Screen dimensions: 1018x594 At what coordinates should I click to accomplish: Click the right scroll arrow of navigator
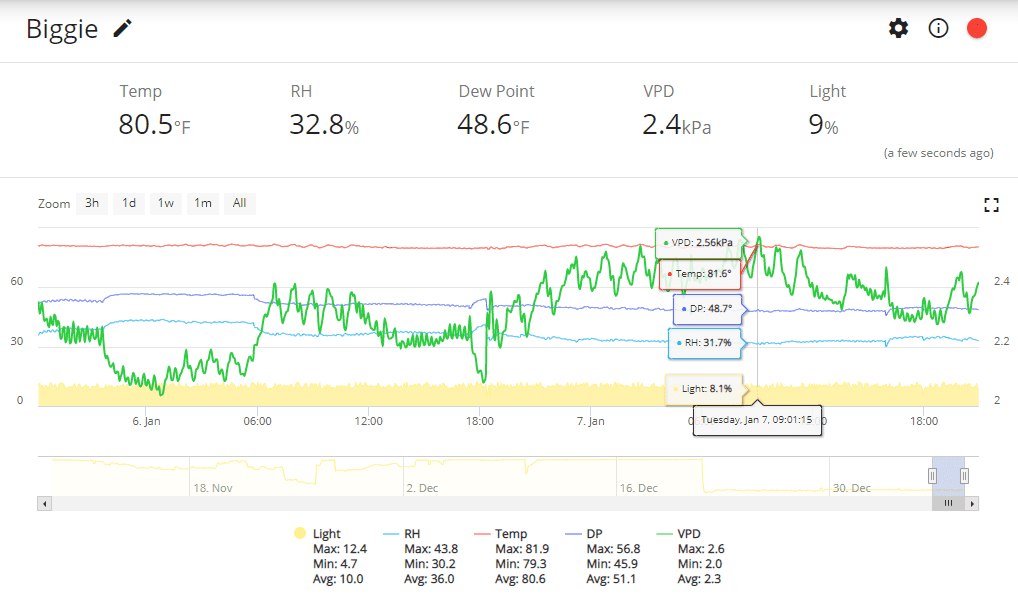coord(972,504)
